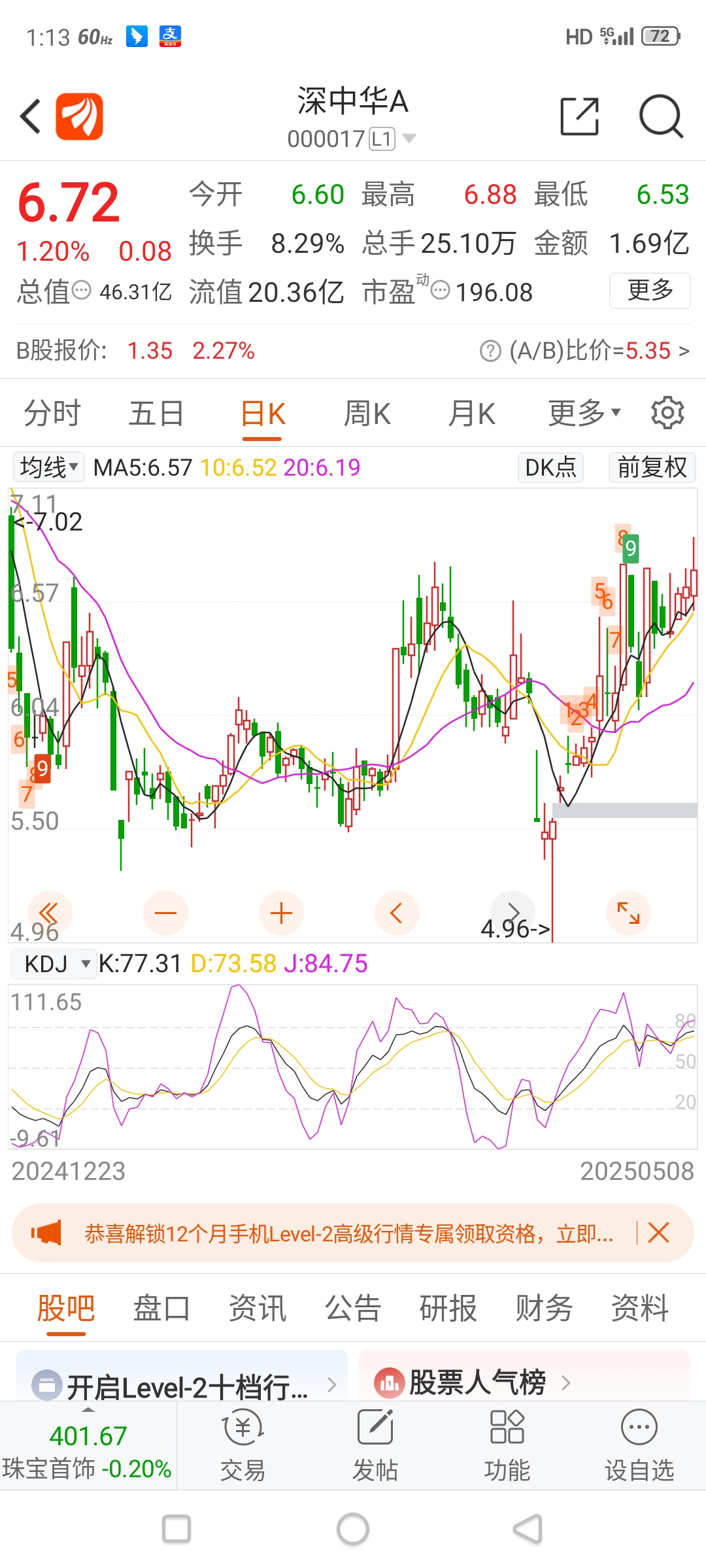Go back with the left arrow

click(31, 116)
